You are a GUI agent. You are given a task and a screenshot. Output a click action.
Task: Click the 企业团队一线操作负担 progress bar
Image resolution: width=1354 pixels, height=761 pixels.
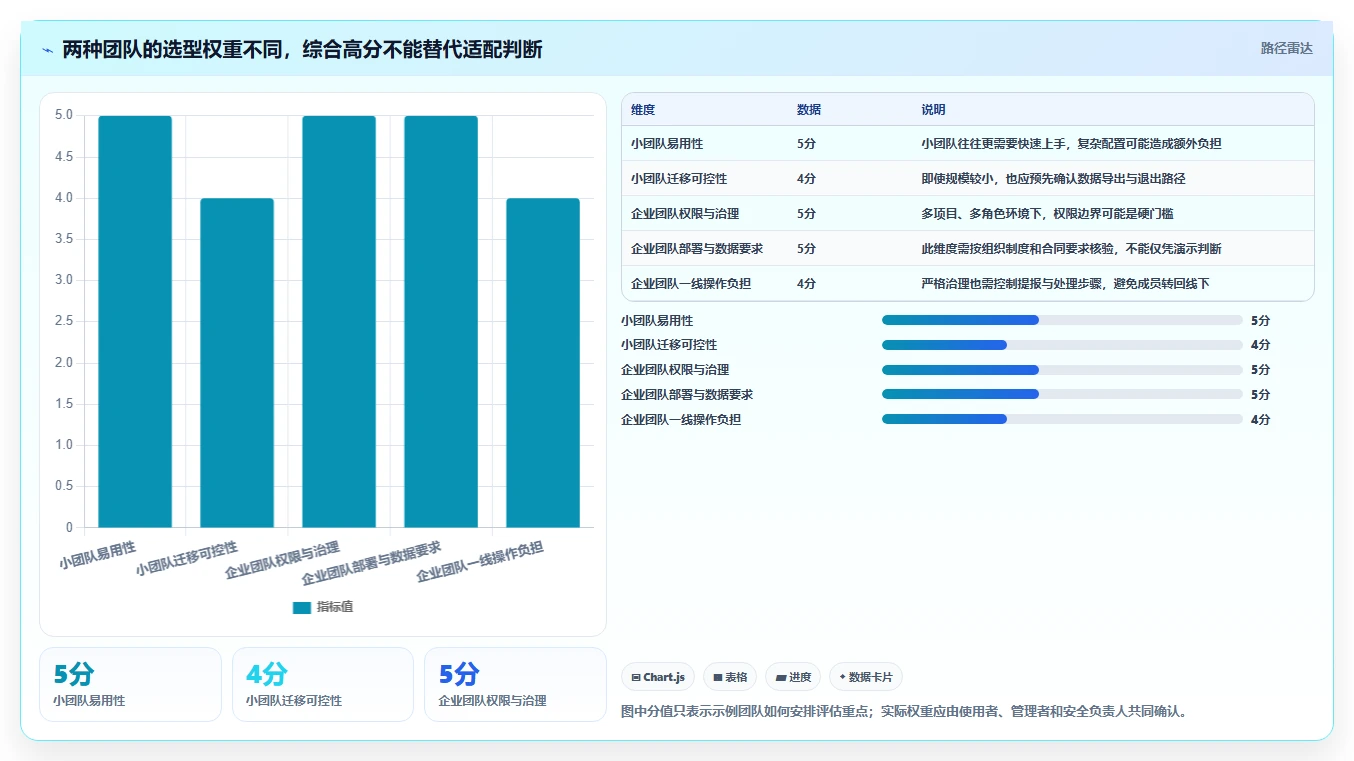[x=1062, y=419]
